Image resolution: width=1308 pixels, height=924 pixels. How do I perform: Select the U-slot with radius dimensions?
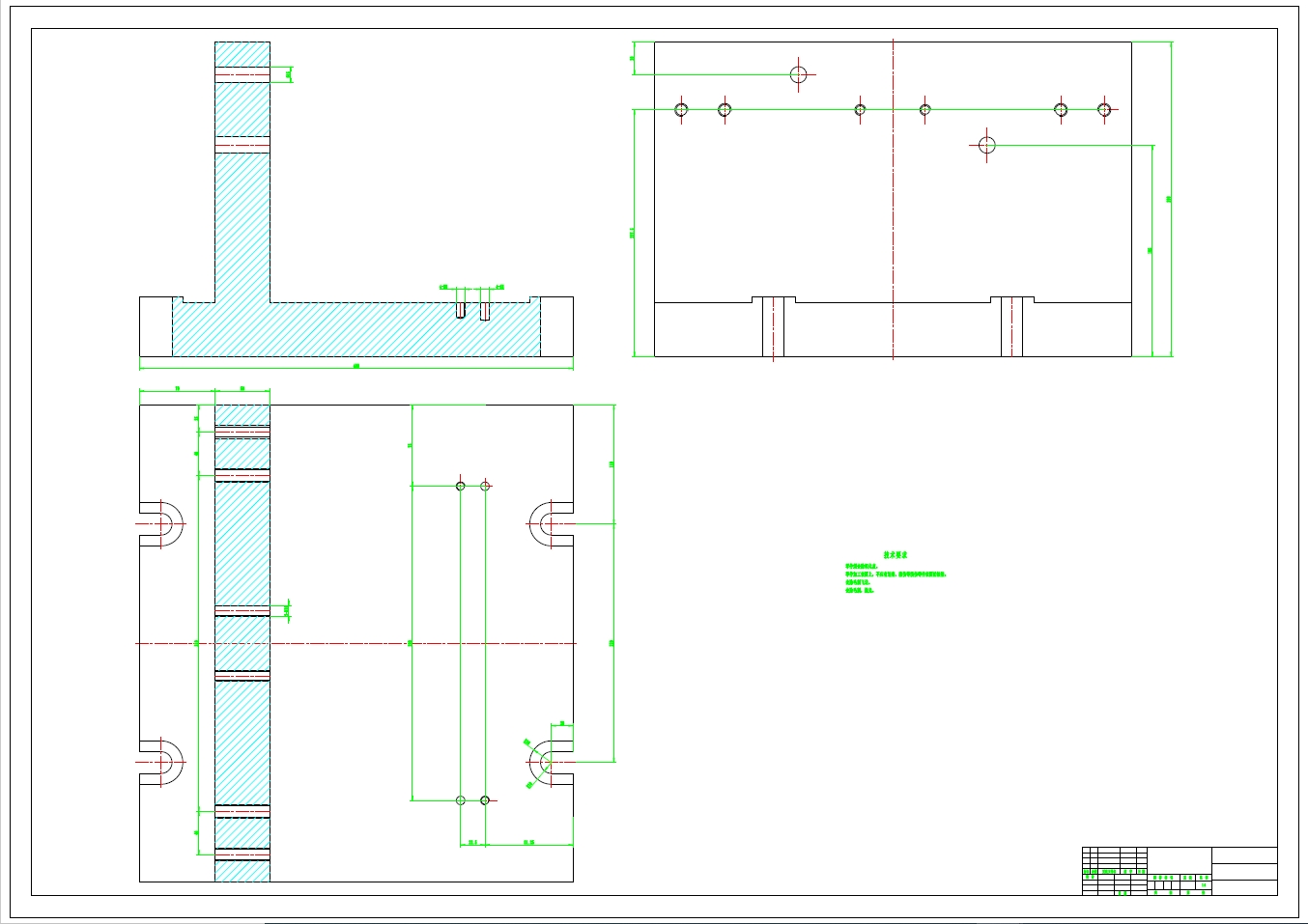(551, 762)
